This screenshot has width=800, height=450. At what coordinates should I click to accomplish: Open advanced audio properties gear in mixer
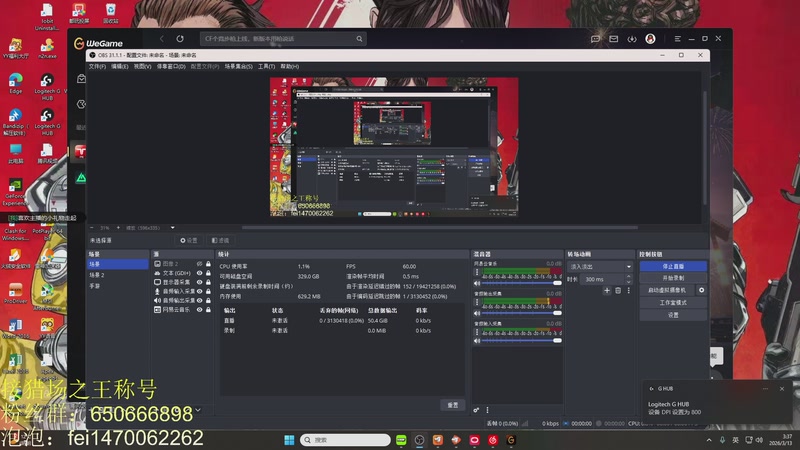[476, 410]
